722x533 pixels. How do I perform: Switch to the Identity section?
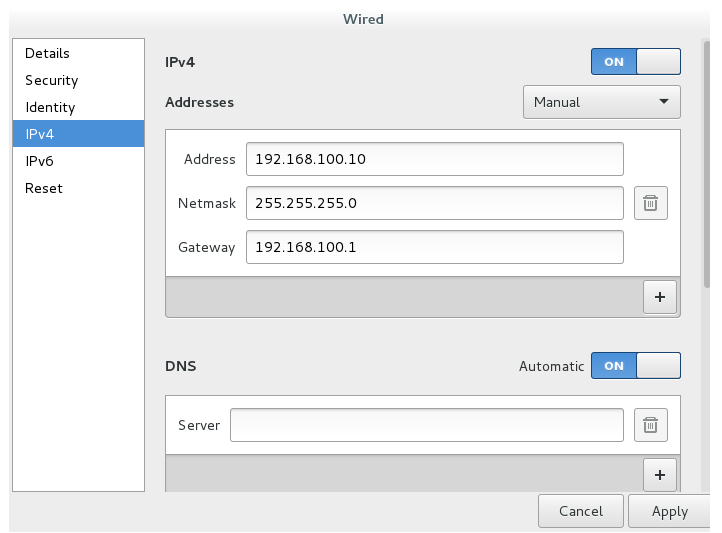pos(78,107)
